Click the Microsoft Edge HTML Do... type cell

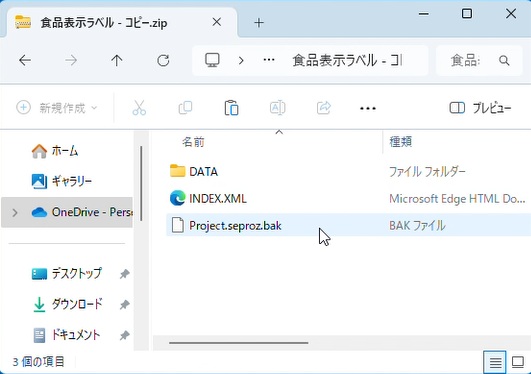coord(457,199)
